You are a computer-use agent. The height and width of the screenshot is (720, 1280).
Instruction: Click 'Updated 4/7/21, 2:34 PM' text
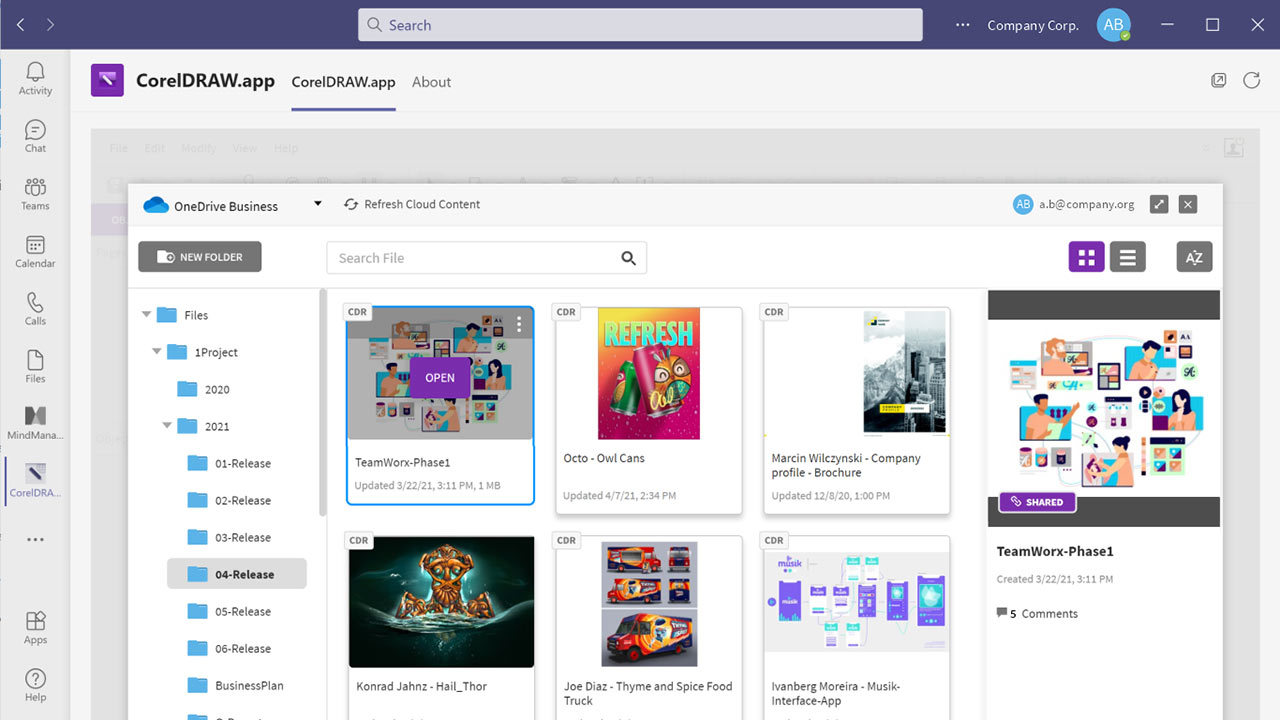tap(619, 495)
